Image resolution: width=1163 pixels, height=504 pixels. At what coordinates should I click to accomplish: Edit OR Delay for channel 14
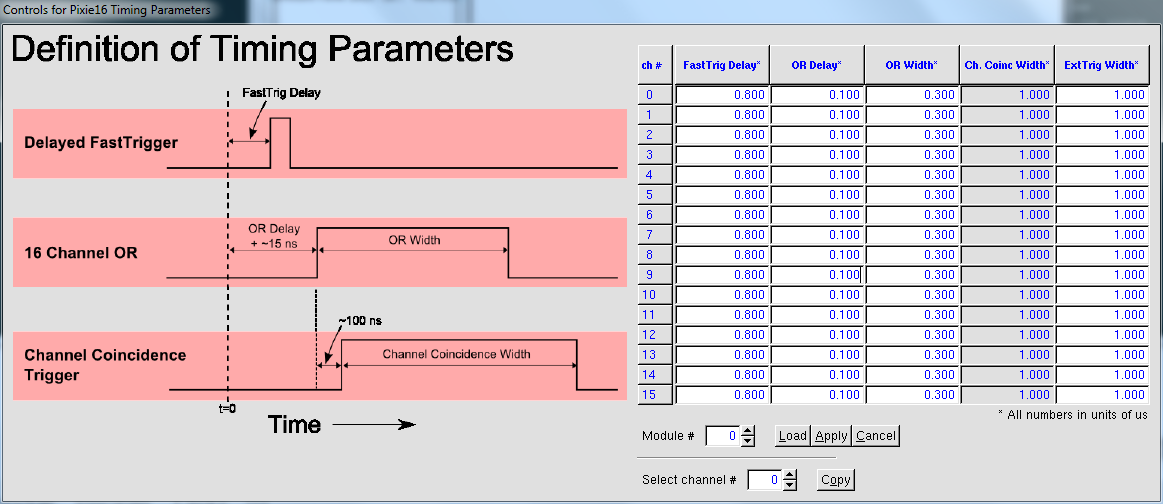coord(817,375)
